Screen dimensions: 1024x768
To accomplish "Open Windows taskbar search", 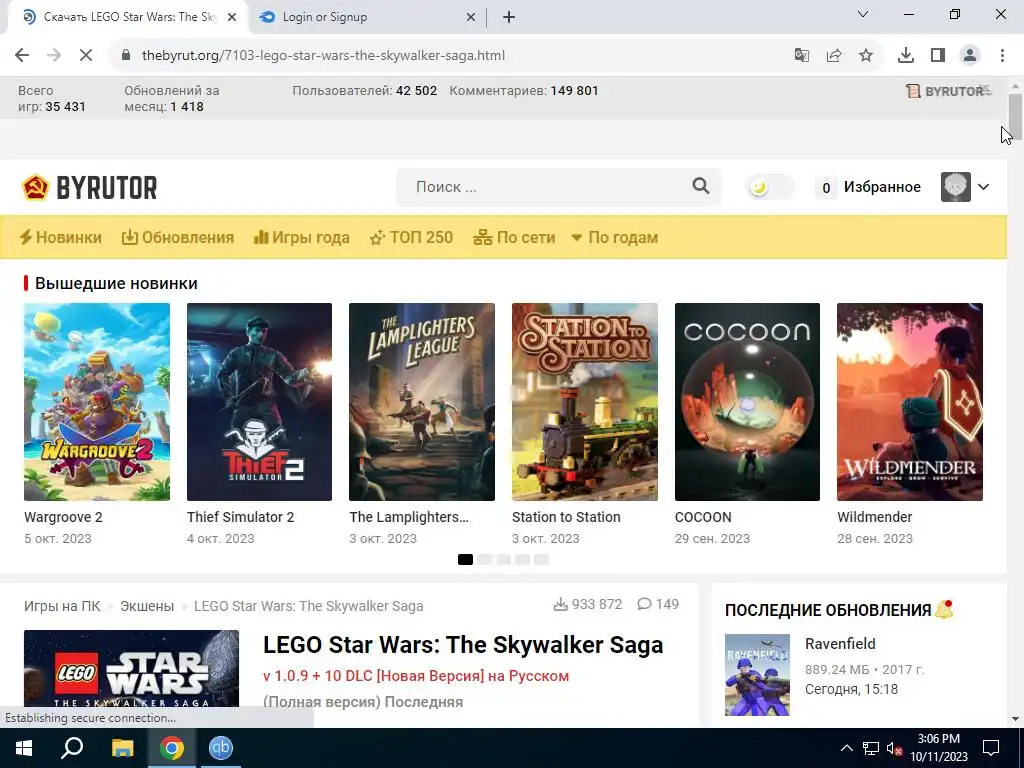I will (72, 748).
